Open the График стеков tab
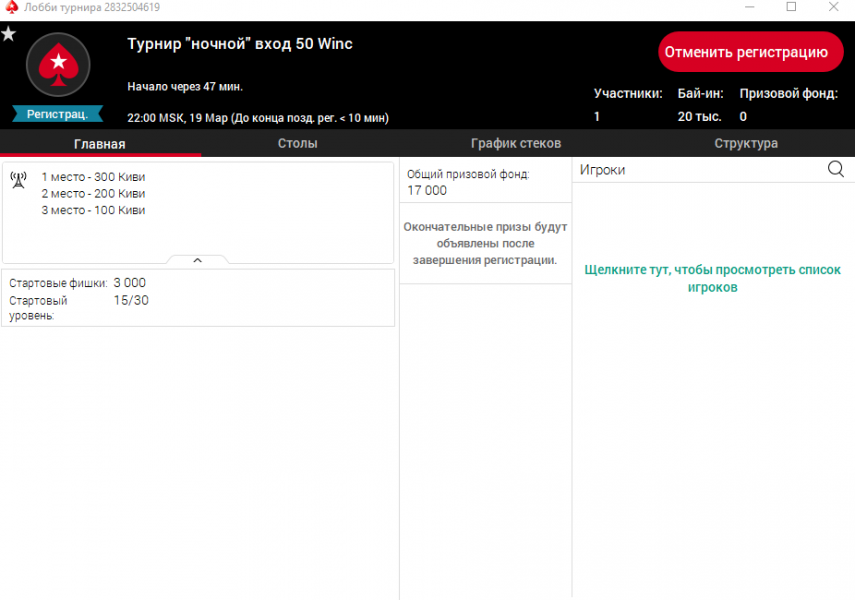855x600 pixels. pos(516,144)
